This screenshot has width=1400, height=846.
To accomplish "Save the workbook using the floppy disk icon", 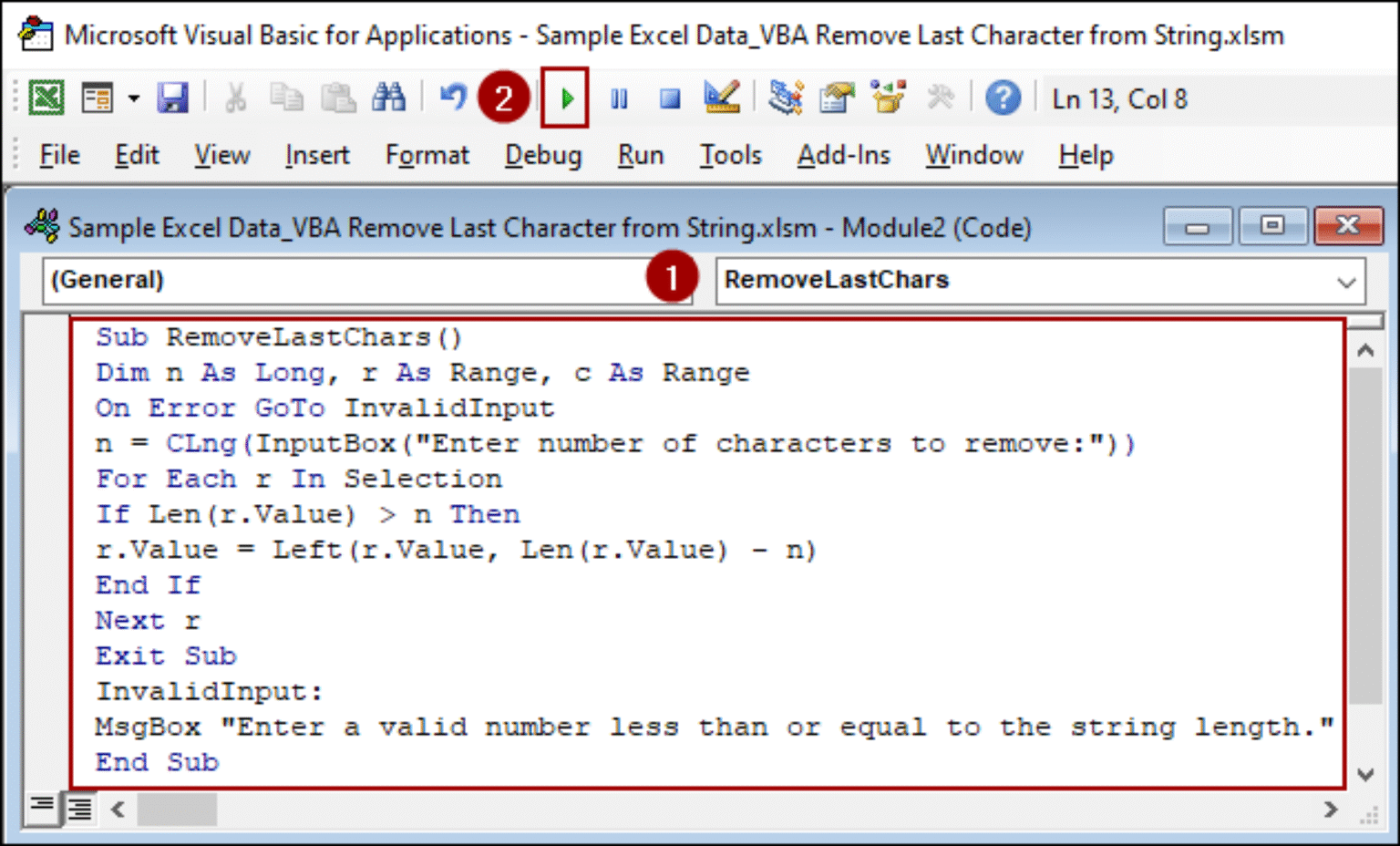I will (x=173, y=98).
